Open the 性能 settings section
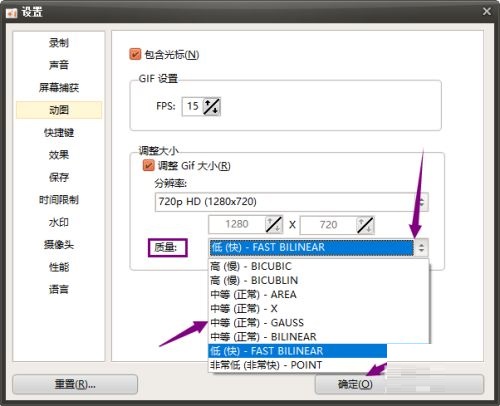500x406 pixels. (x=59, y=267)
